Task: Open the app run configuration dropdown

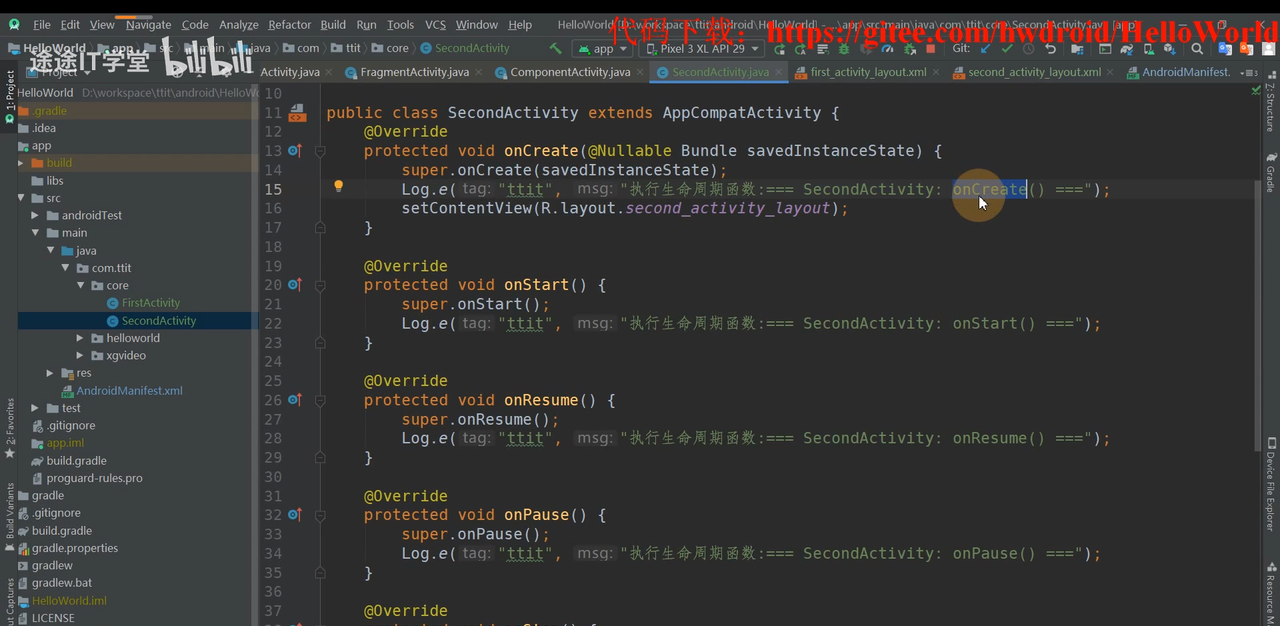Action: point(602,48)
